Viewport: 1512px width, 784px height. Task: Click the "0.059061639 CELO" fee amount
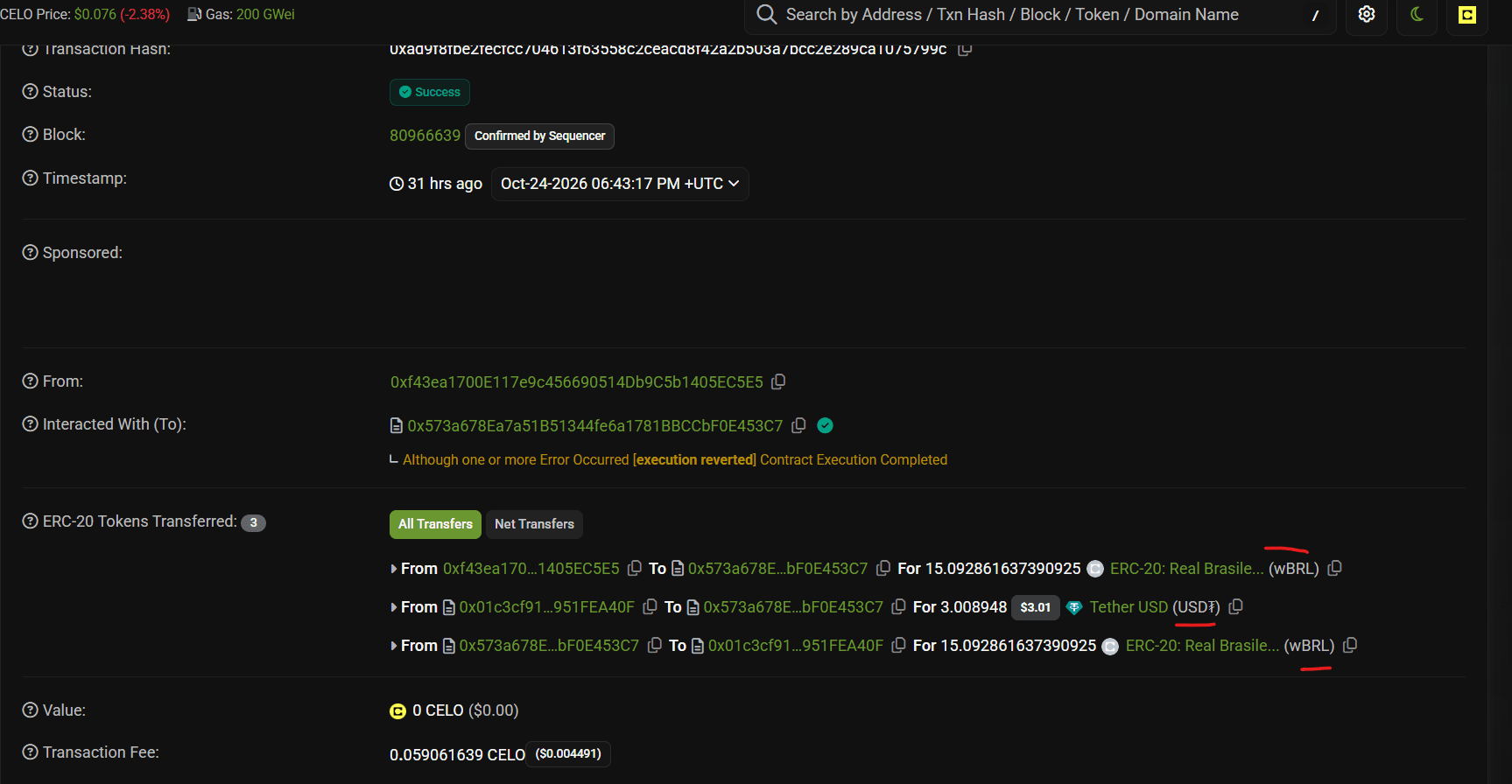coord(457,754)
